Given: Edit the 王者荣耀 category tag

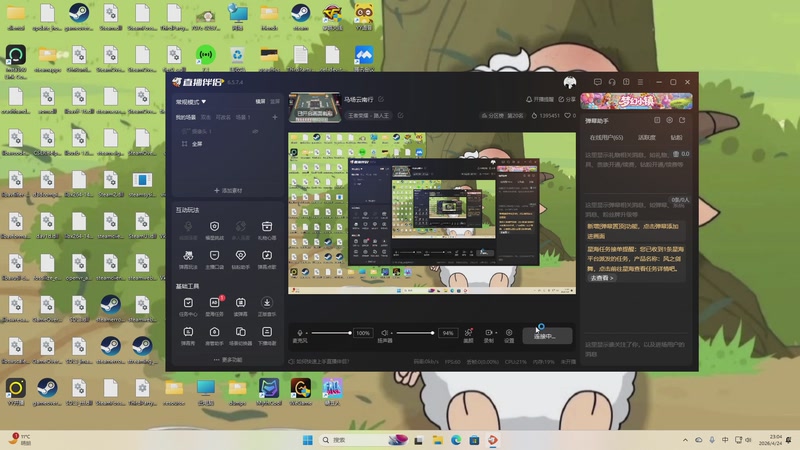Looking at the screenshot, I should pos(401,115).
